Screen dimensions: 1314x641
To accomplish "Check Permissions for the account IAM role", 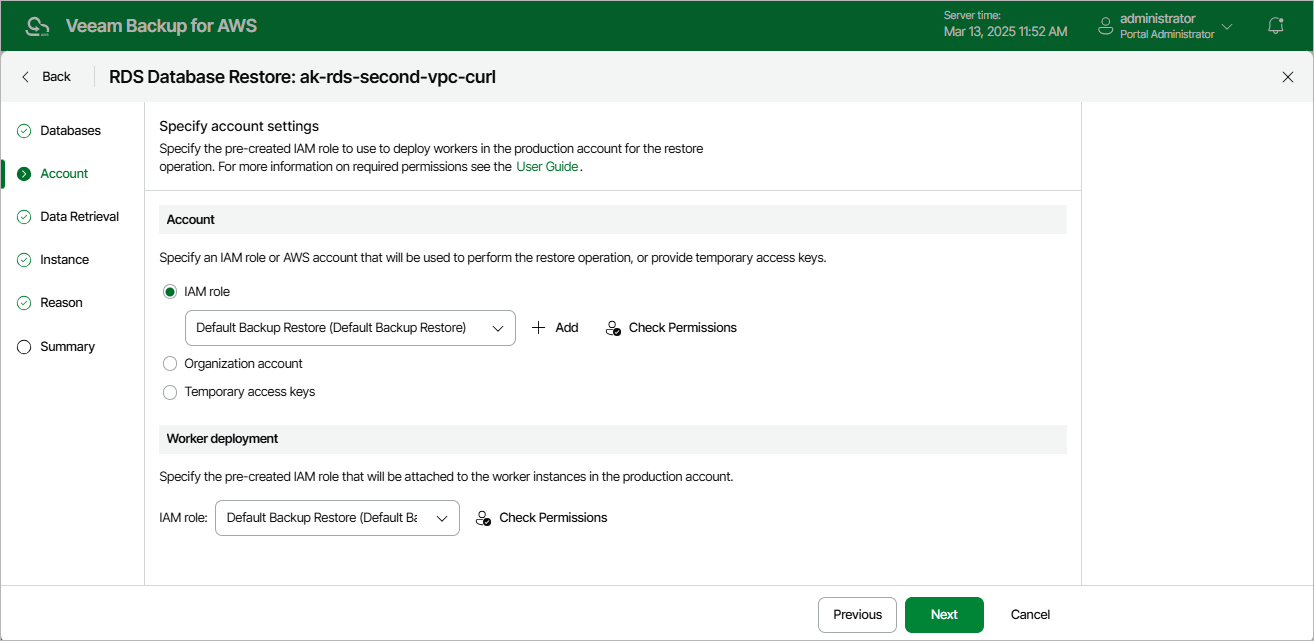I will point(671,328).
